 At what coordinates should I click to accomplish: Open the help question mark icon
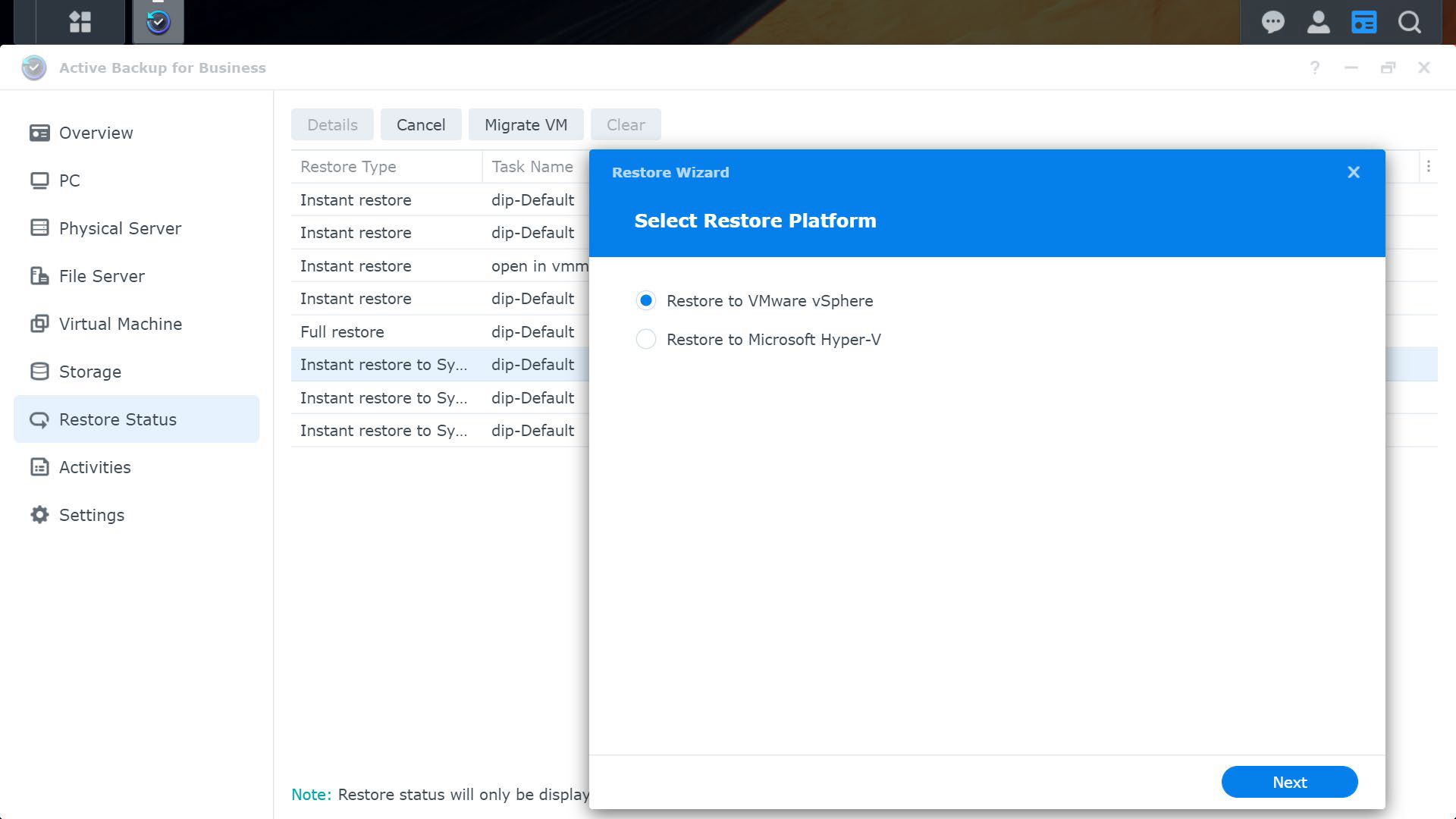click(x=1315, y=67)
